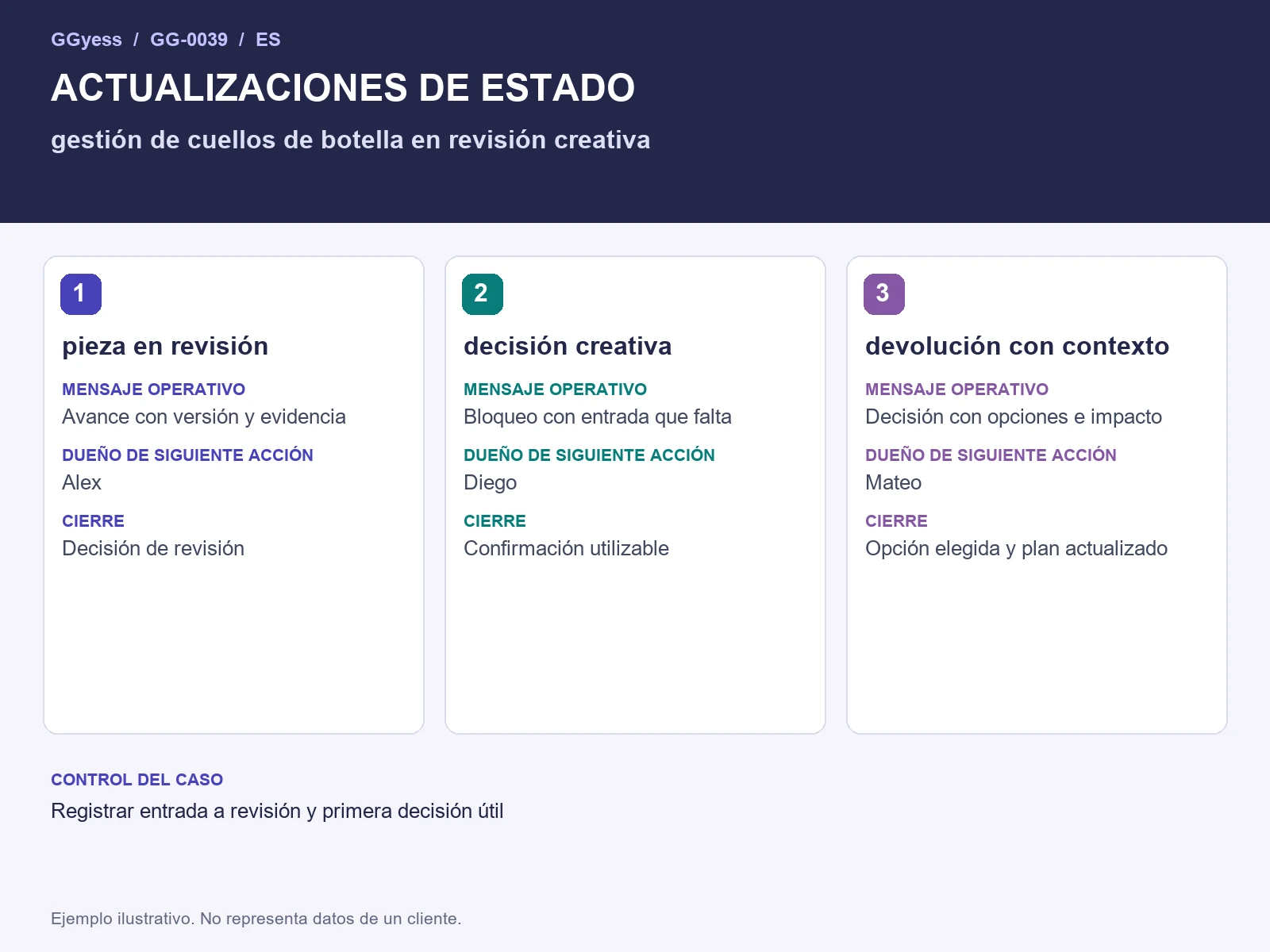Select text Confirmación utilizable
This screenshot has width=1270, height=952.
click(x=566, y=548)
